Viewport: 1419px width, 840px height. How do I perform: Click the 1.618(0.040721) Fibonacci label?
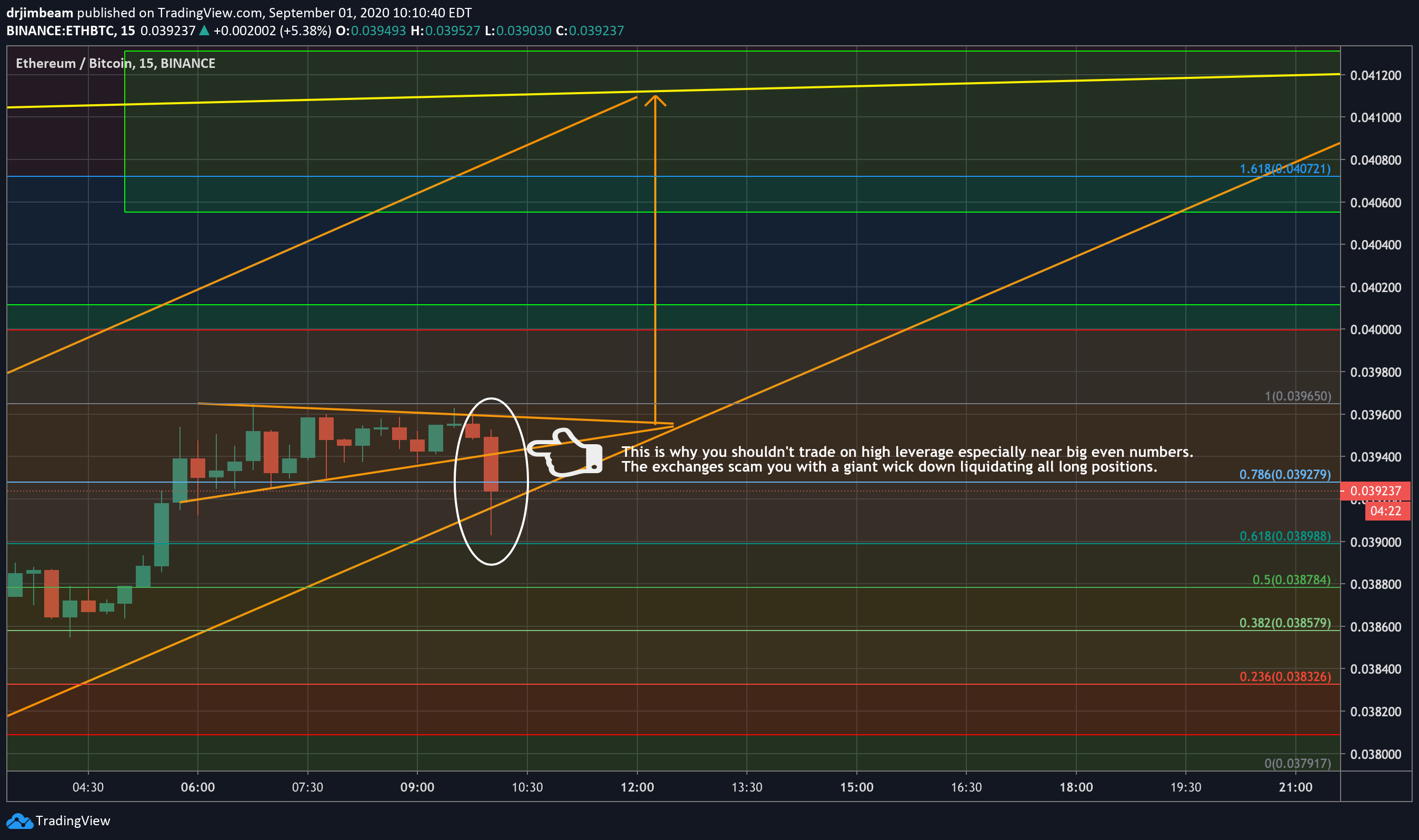[x=1285, y=168]
